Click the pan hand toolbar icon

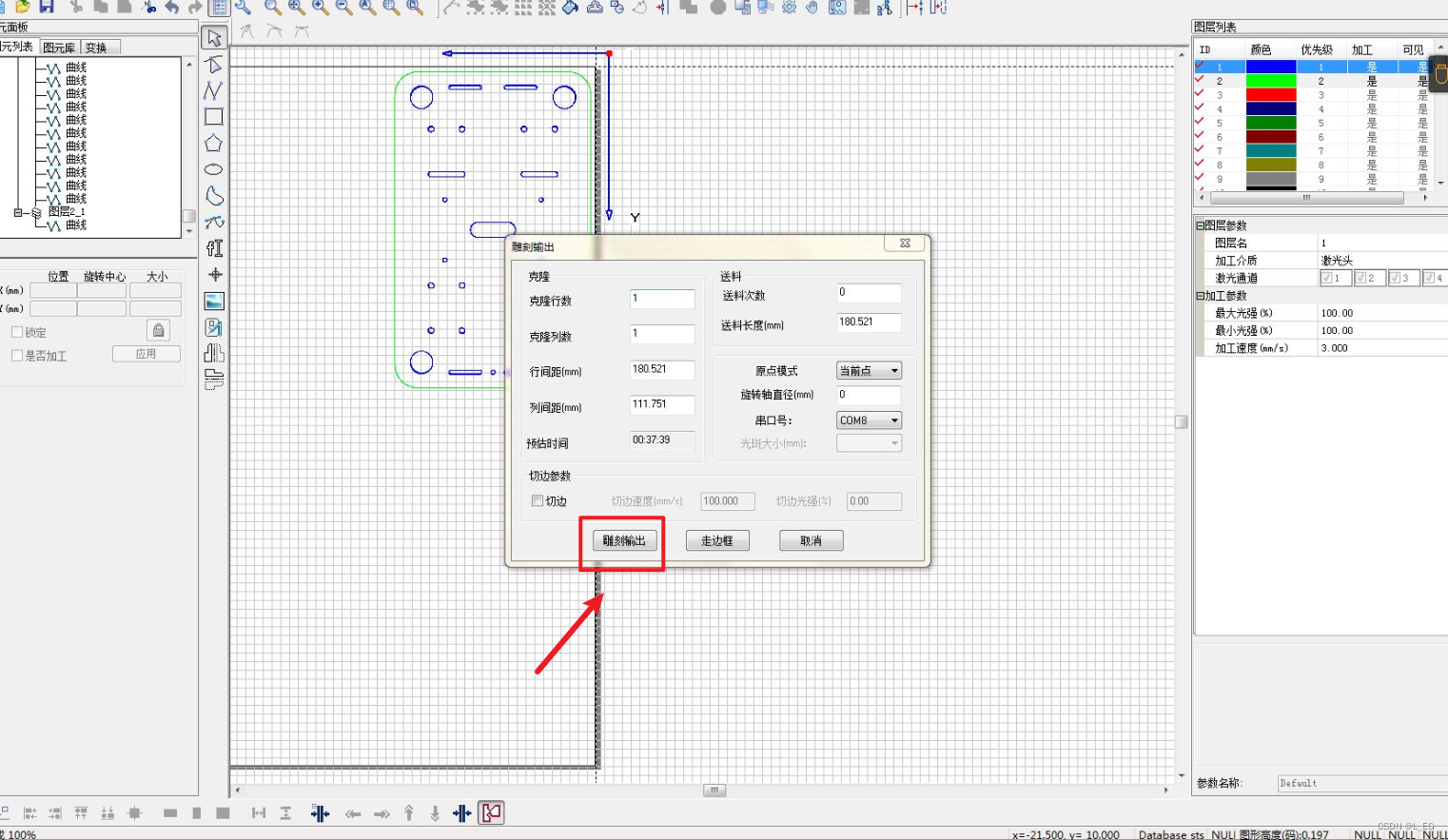[812, 8]
